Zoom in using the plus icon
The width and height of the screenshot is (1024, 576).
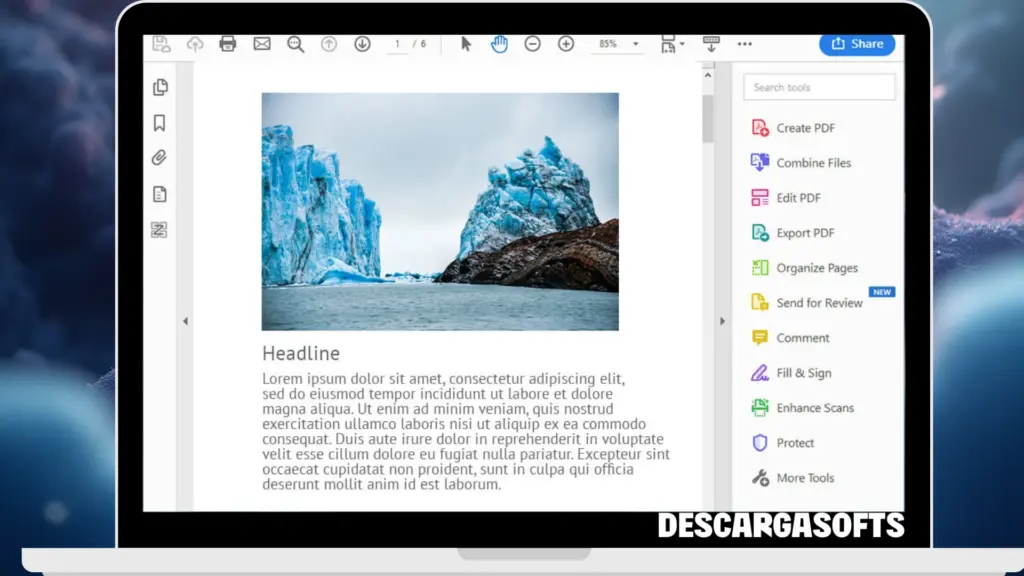click(x=565, y=44)
